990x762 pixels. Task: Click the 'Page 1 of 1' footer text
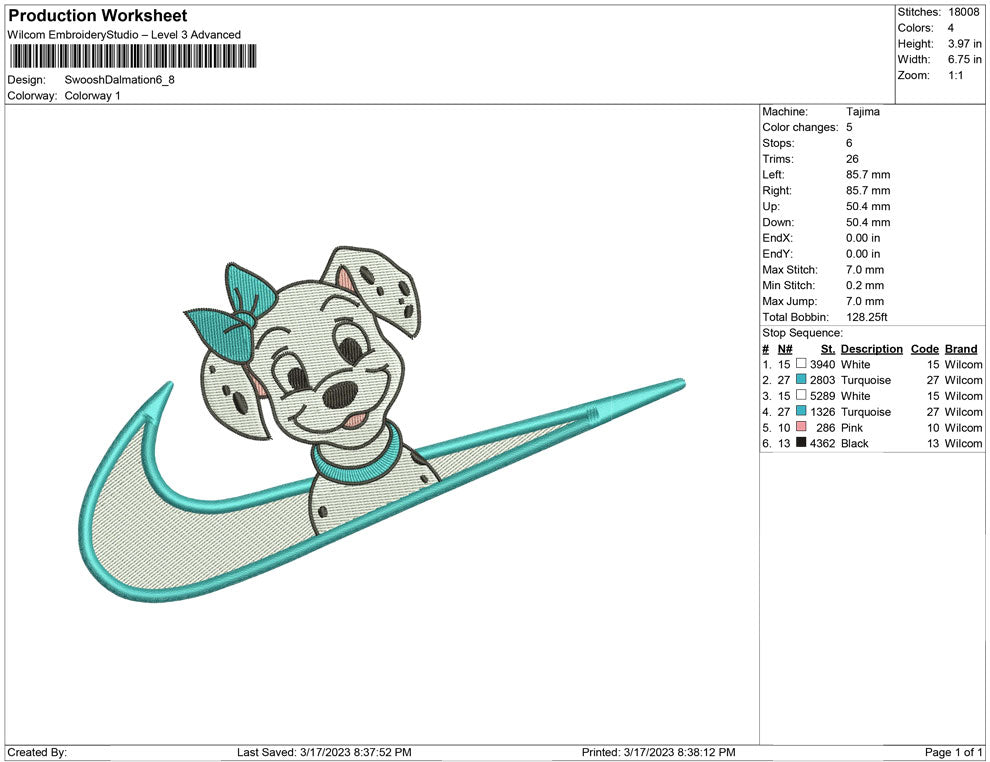tap(953, 752)
